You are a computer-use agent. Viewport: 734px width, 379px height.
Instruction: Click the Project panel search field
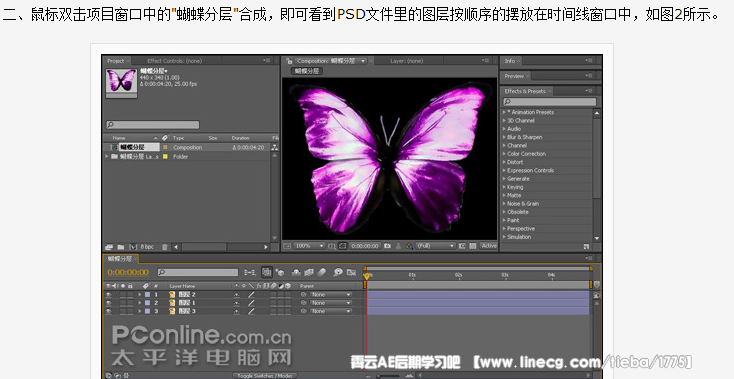(x=153, y=124)
